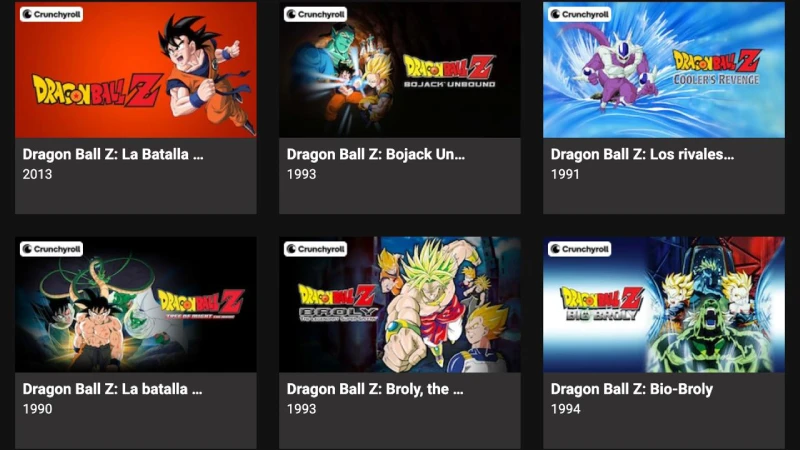This screenshot has height=450, width=800.
Task: Click Crunchyroll badge on Bojack Unbound poster
Action: (315, 14)
